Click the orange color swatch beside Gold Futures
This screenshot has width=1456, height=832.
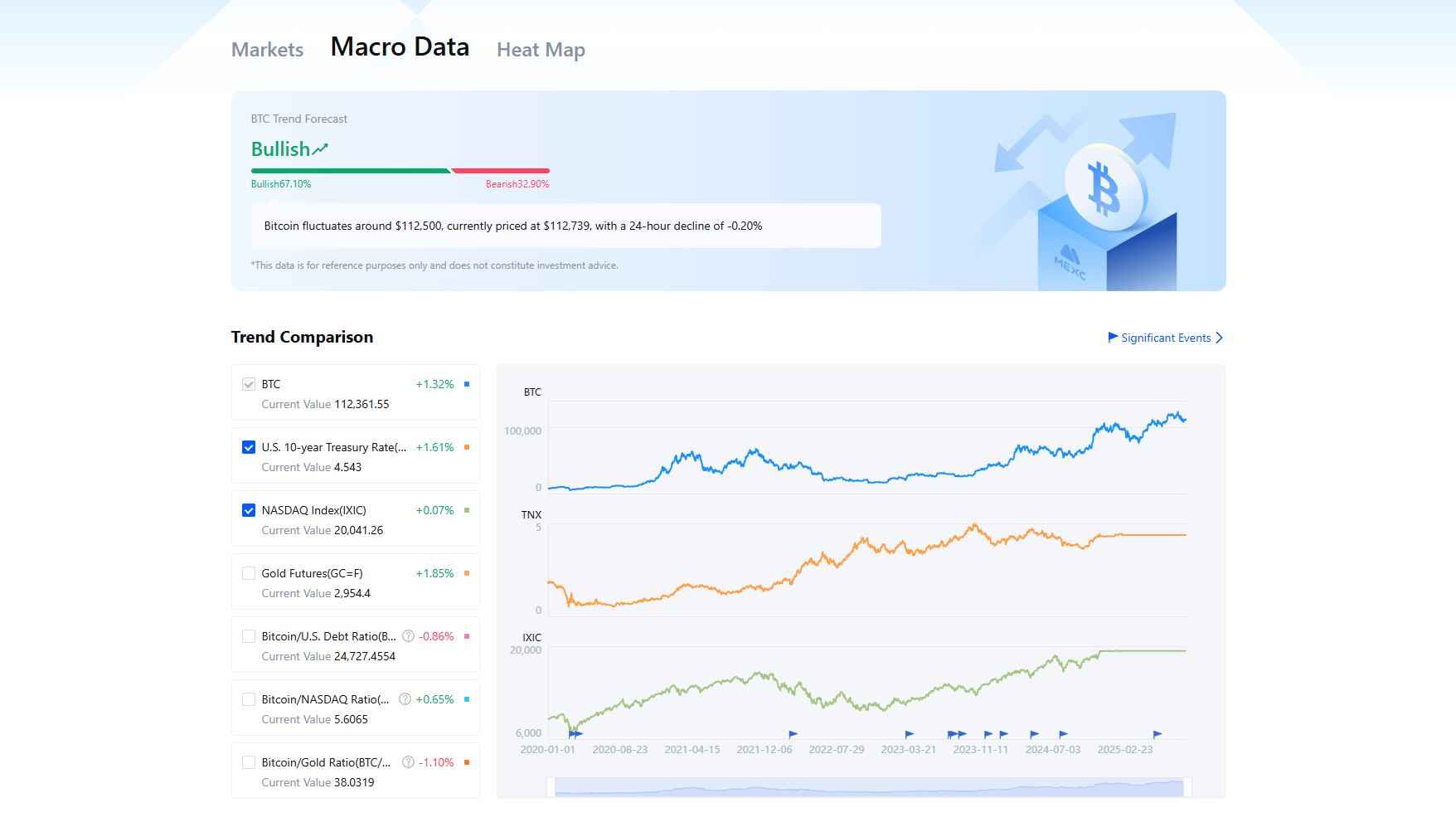[466, 573]
